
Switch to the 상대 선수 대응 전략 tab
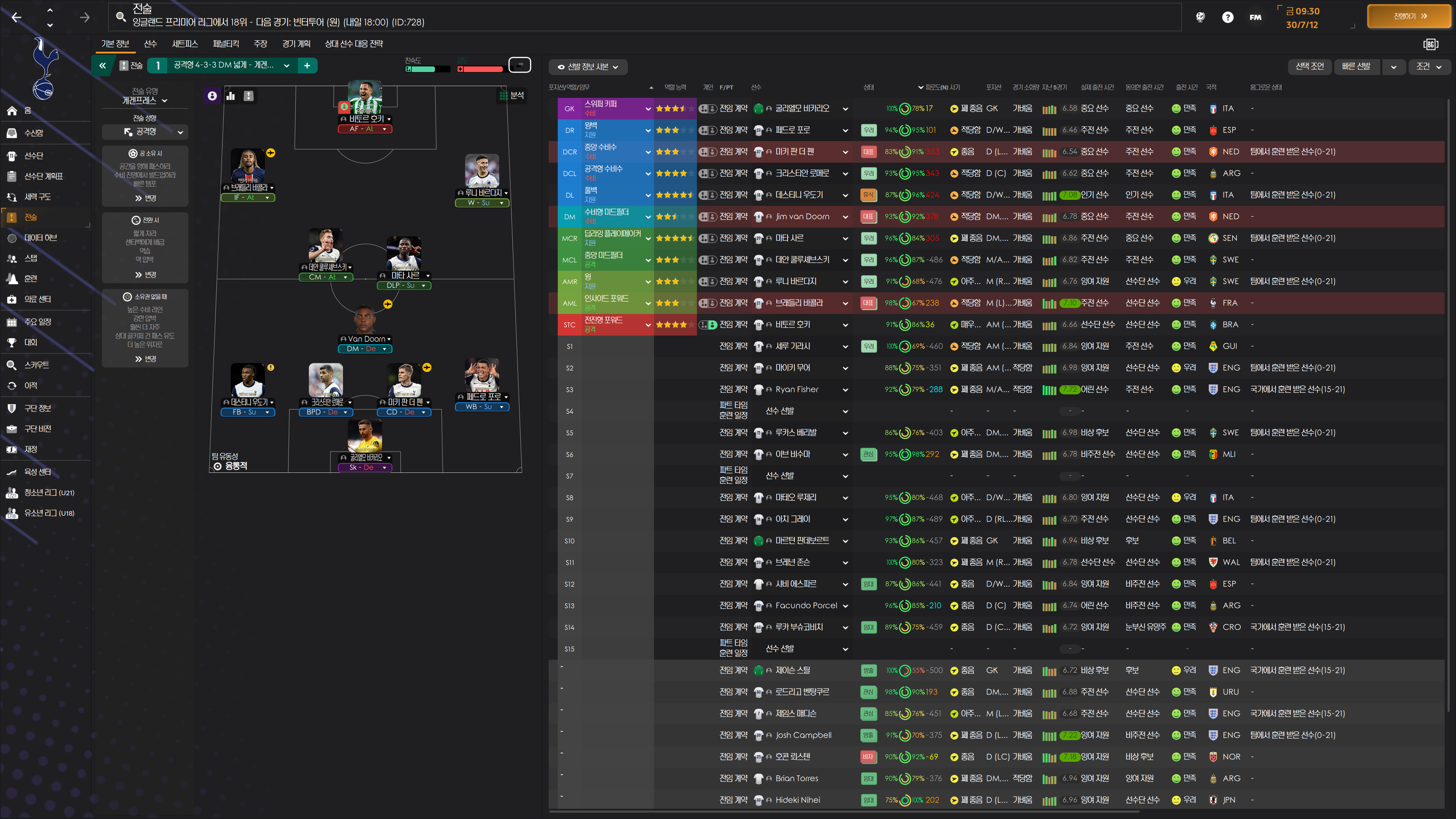click(x=354, y=44)
